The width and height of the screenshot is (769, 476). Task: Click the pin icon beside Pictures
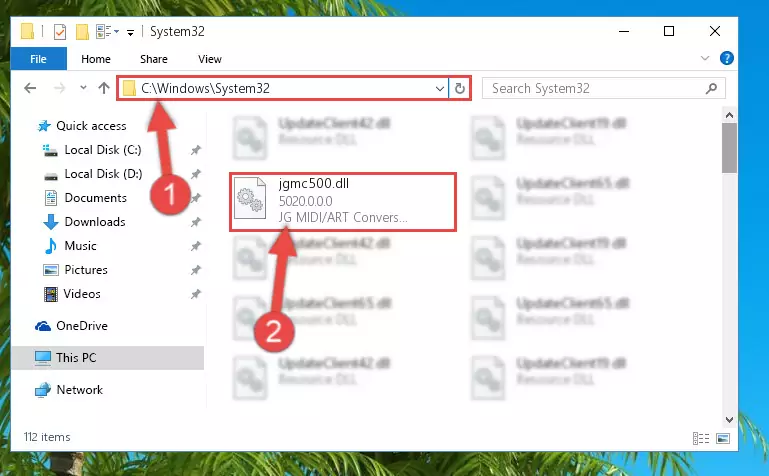pos(196,270)
